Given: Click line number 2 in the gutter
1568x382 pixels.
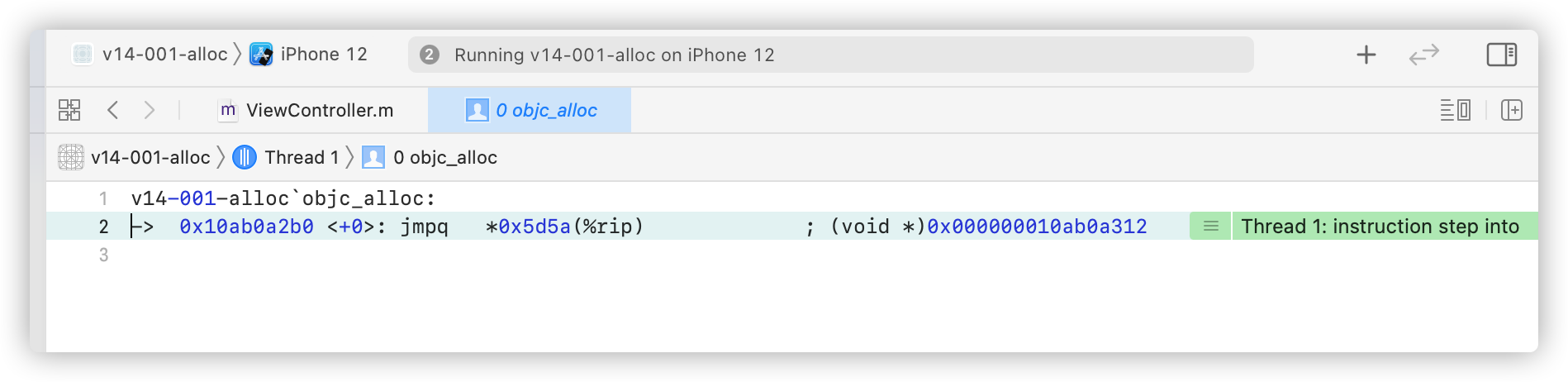Looking at the screenshot, I should point(103,227).
